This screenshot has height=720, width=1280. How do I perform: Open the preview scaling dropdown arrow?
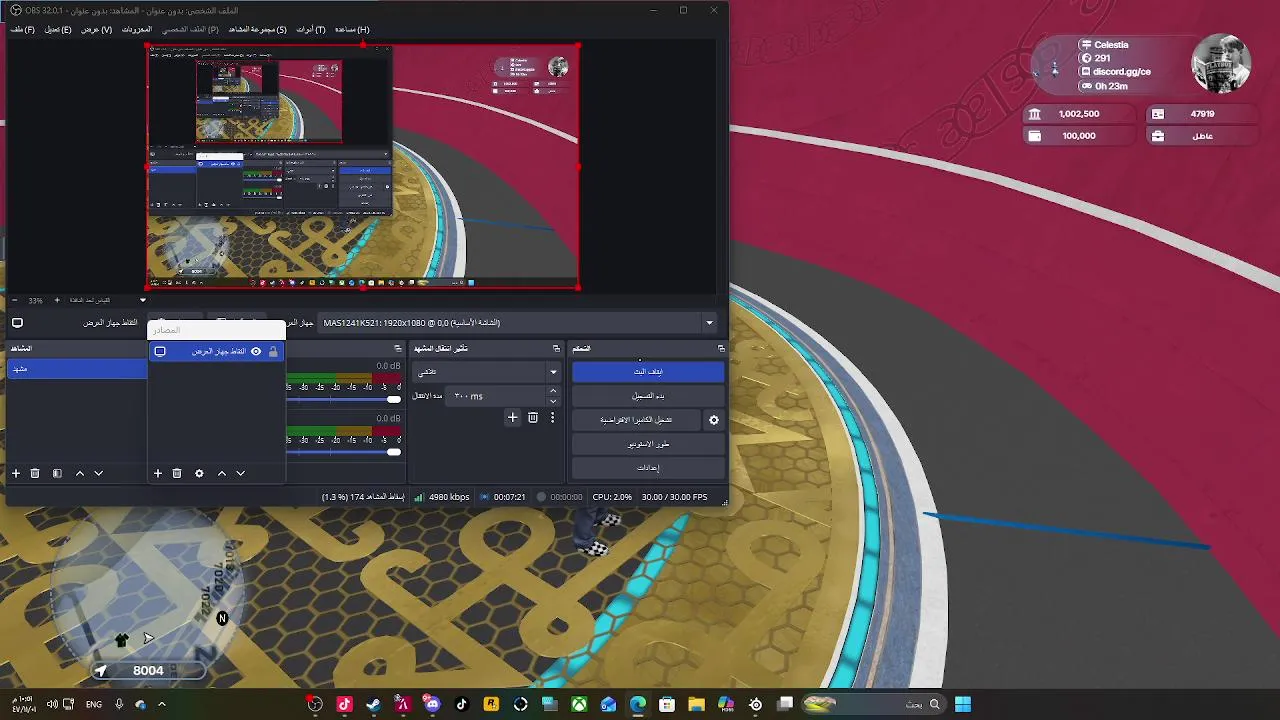pyautogui.click(x=142, y=300)
